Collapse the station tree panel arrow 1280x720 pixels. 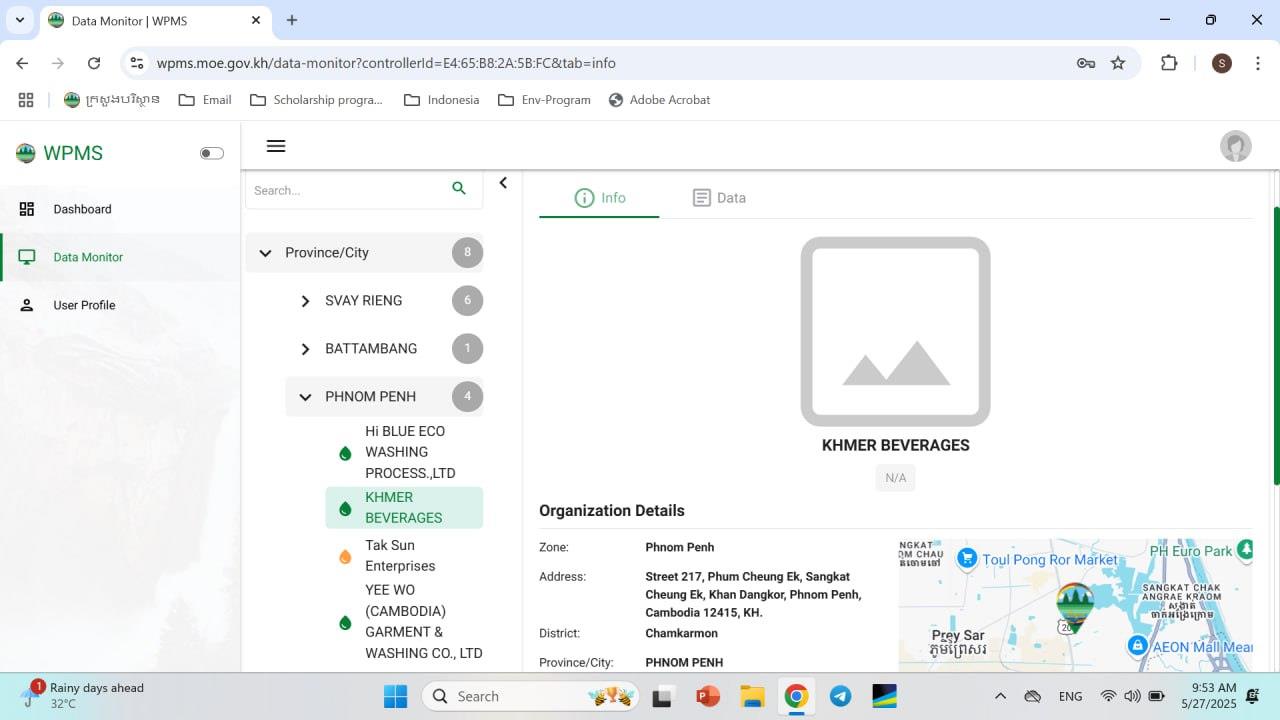click(x=503, y=183)
